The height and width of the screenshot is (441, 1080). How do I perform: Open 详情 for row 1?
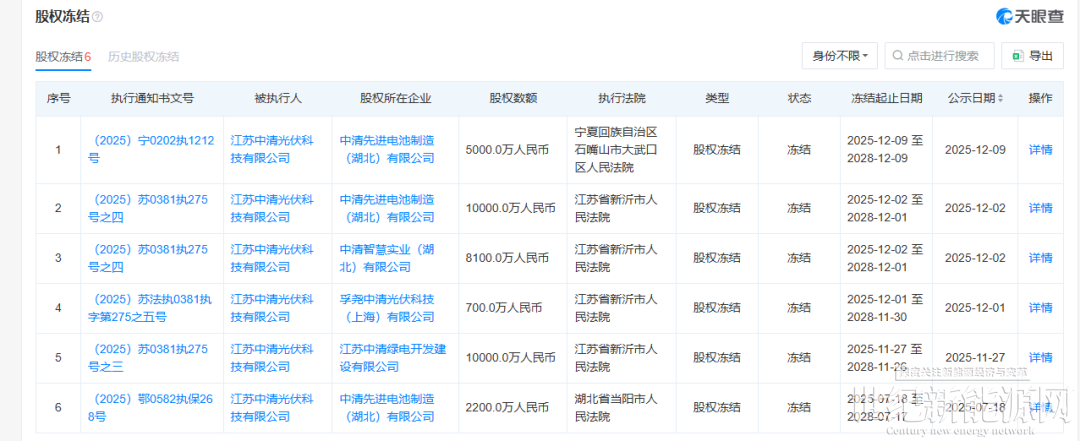(x=1040, y=150)
